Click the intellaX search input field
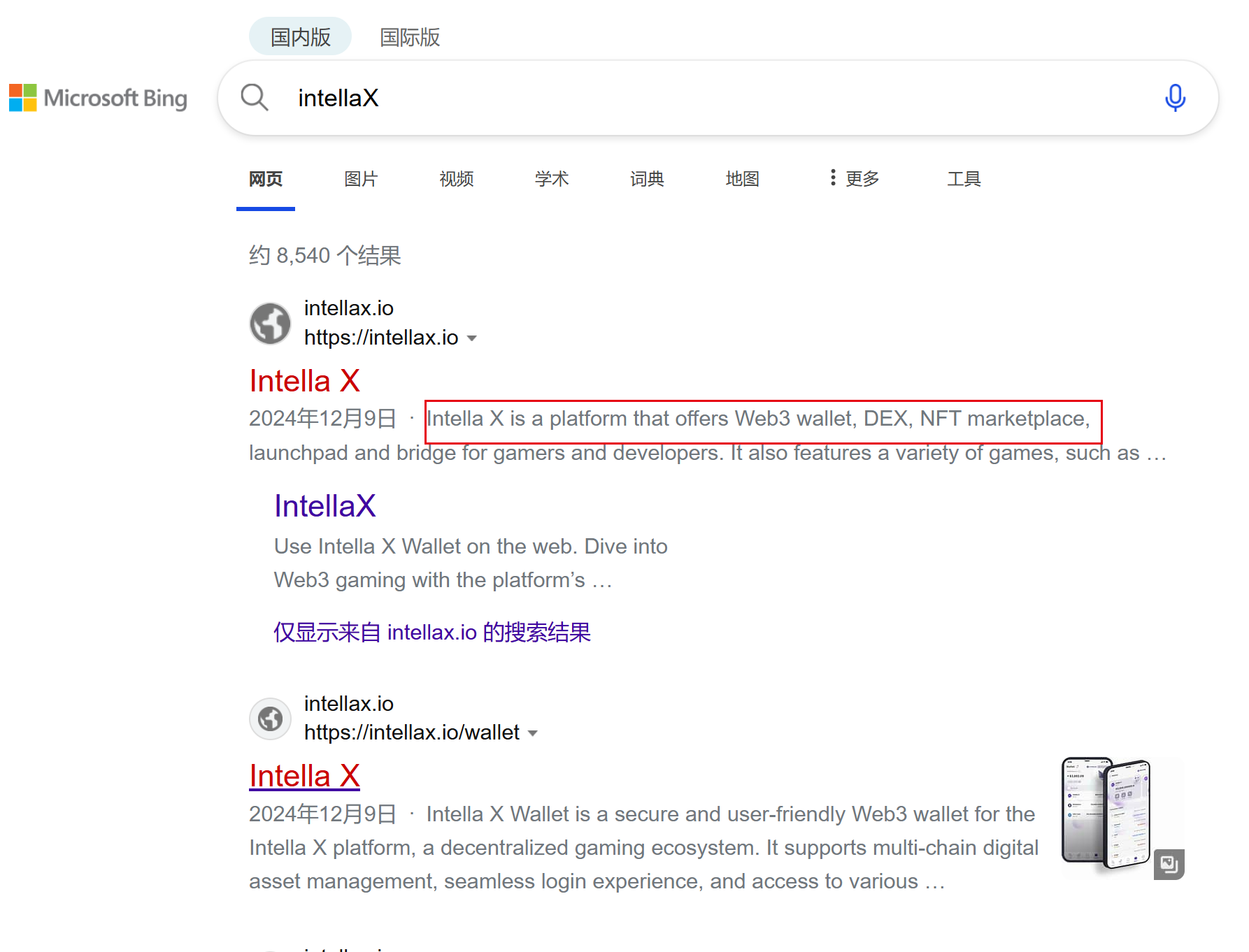Image resolution: width=1249 pixels, height=952 pixels. click(x=720, y=98)
